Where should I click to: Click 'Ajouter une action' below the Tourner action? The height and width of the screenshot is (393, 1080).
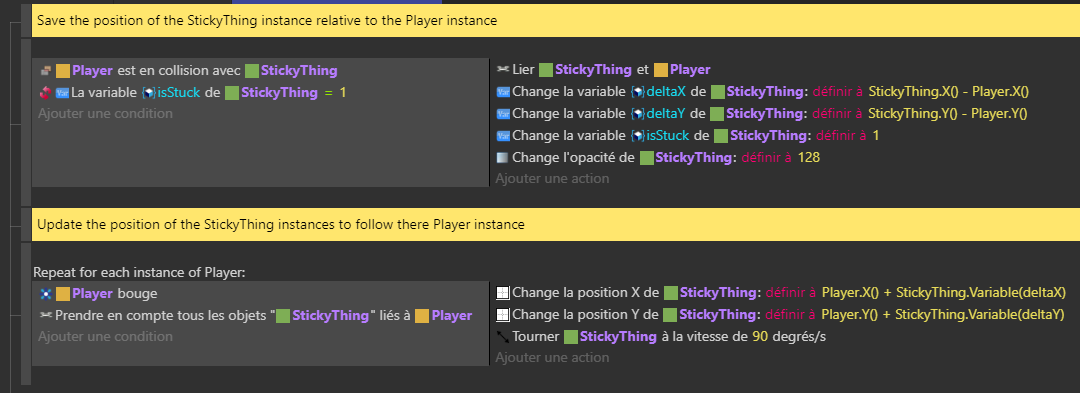pyautogui.click(x=552, y=357)
